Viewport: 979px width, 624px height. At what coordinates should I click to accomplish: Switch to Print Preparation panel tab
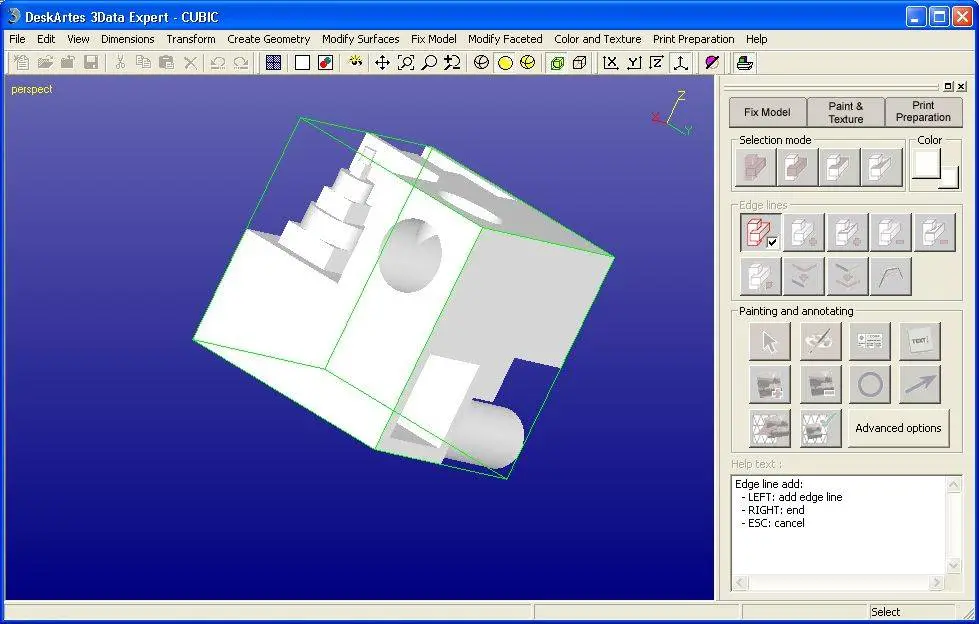pos(923,112)
